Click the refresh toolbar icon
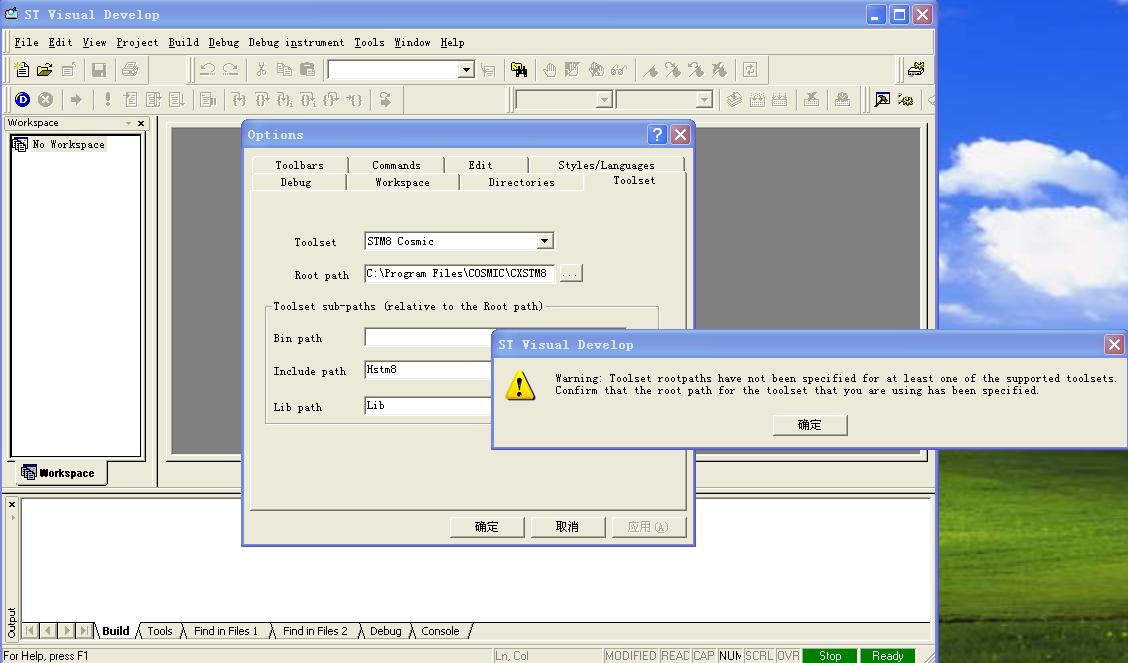 (750, 70)
